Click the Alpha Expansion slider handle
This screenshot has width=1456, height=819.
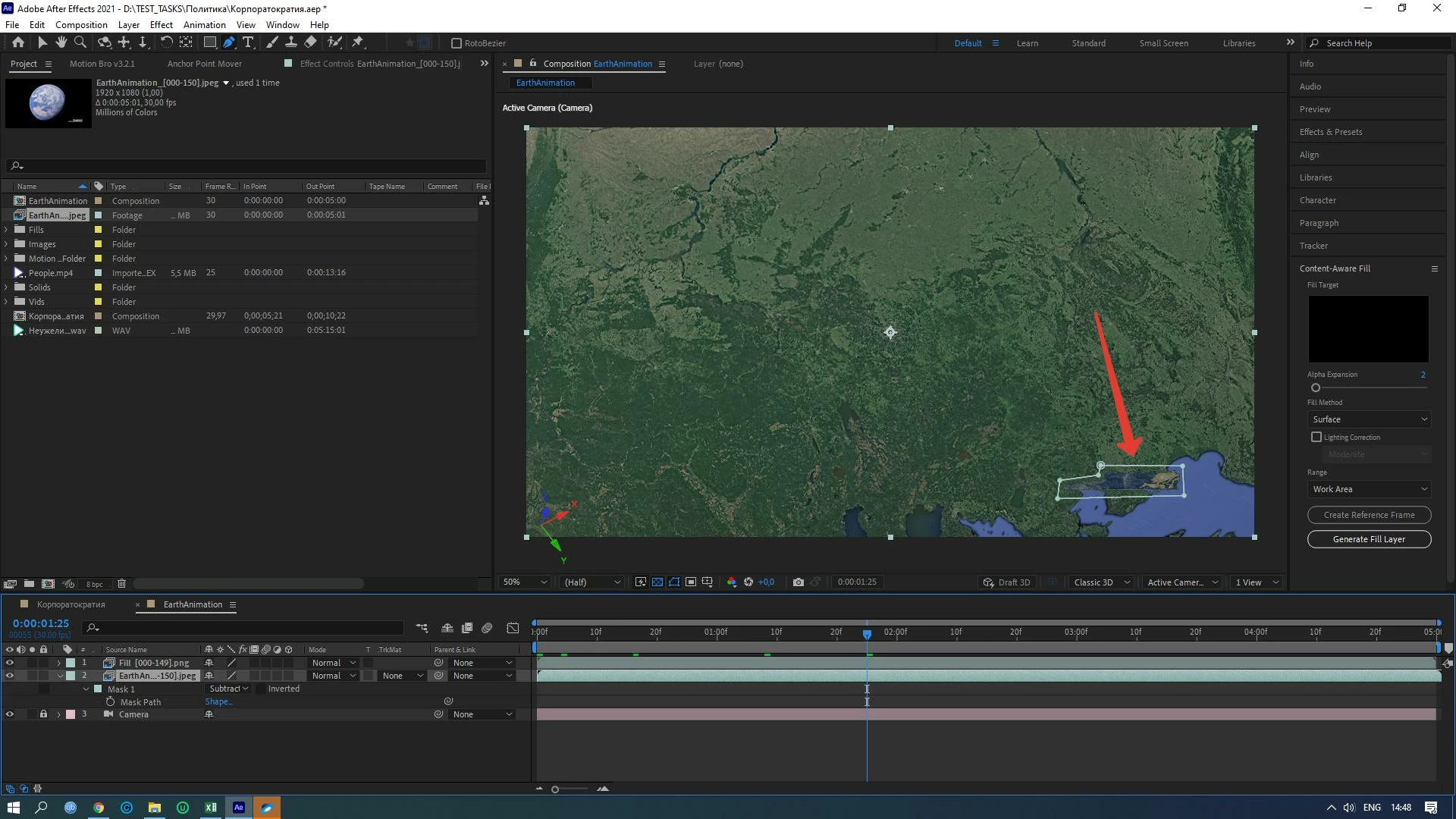[1316, 388]
